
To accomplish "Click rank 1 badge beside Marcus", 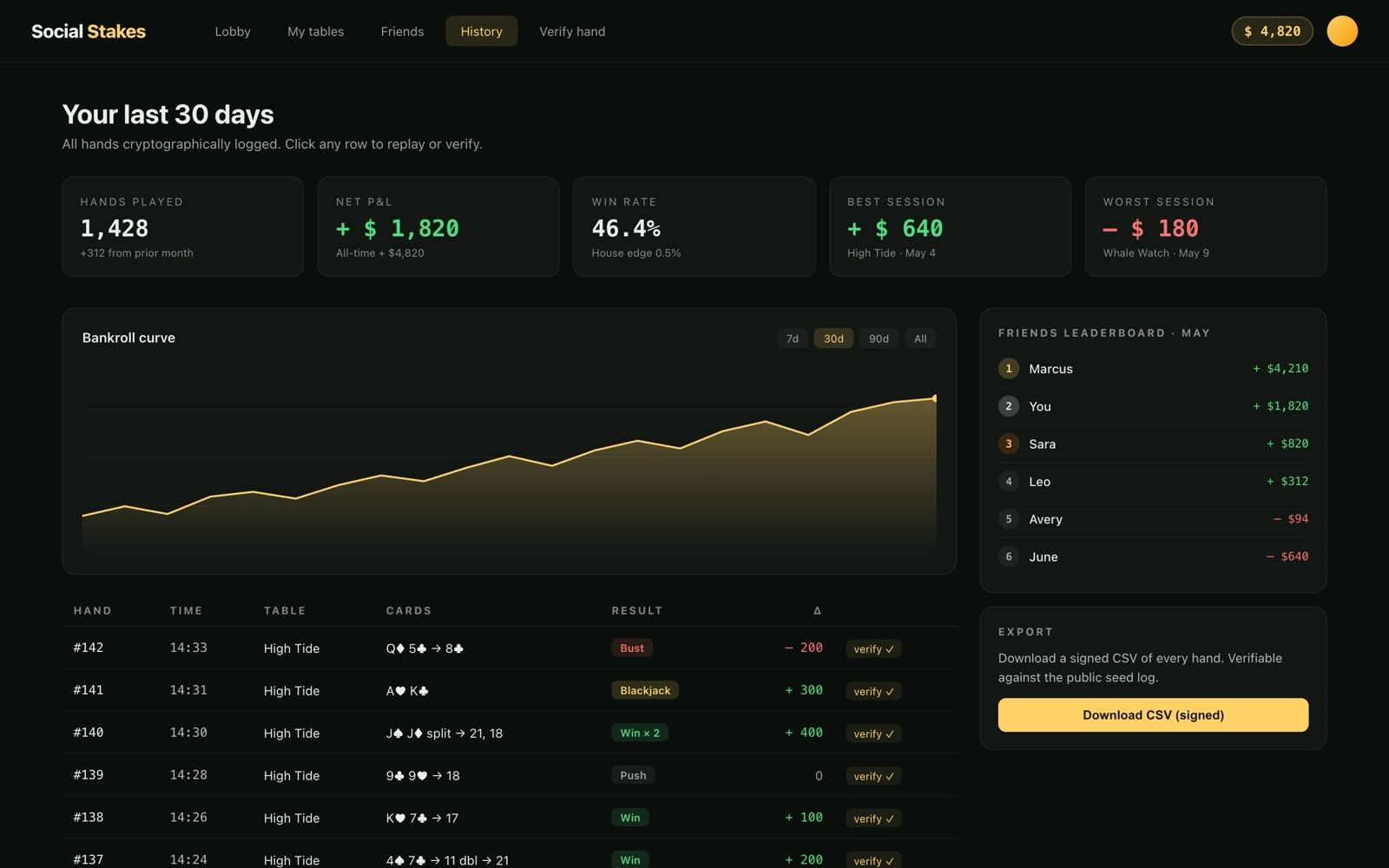I will tap(1009, 369).
